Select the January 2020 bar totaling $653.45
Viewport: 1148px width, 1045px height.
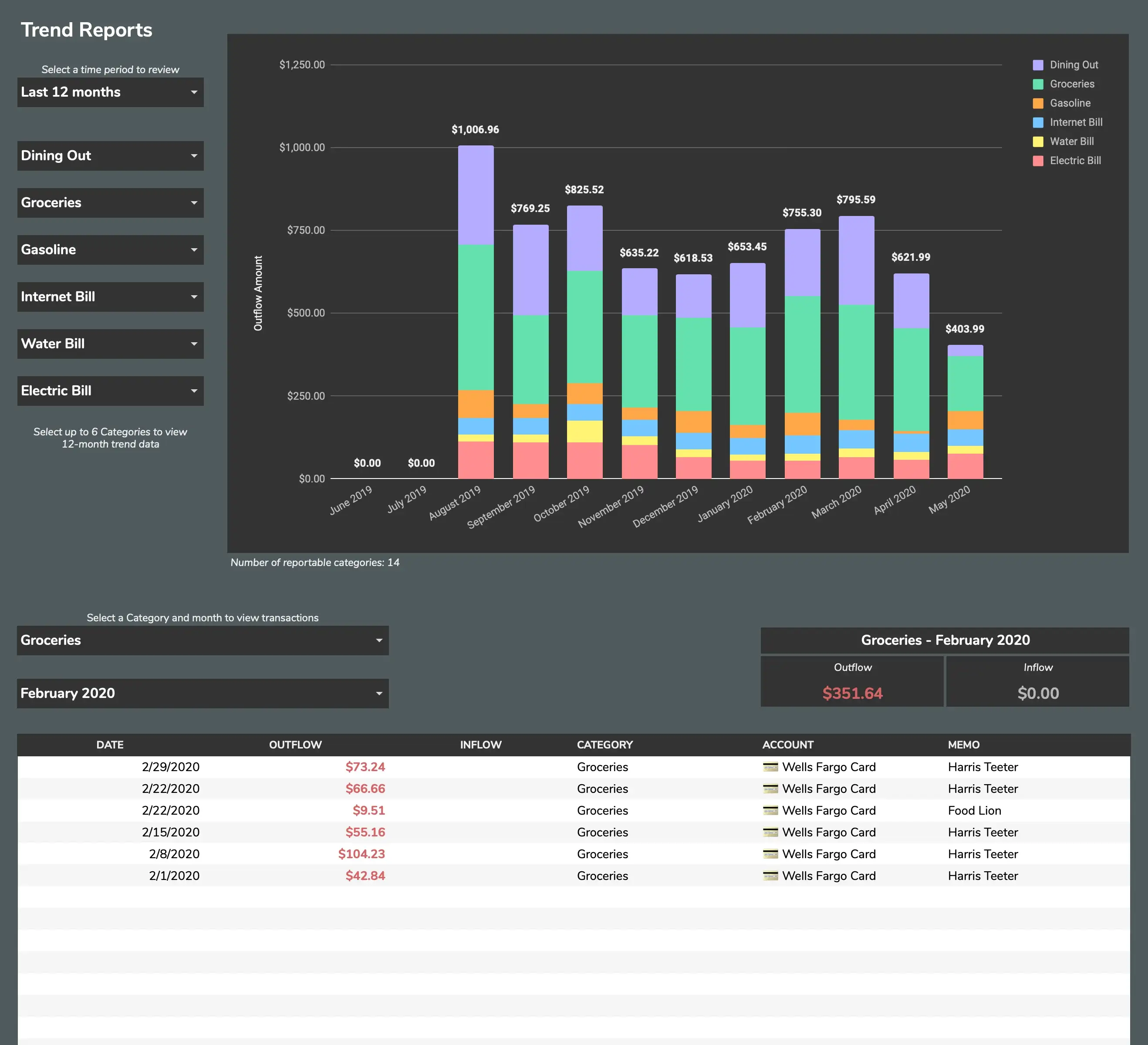click(x=748, y=371)
